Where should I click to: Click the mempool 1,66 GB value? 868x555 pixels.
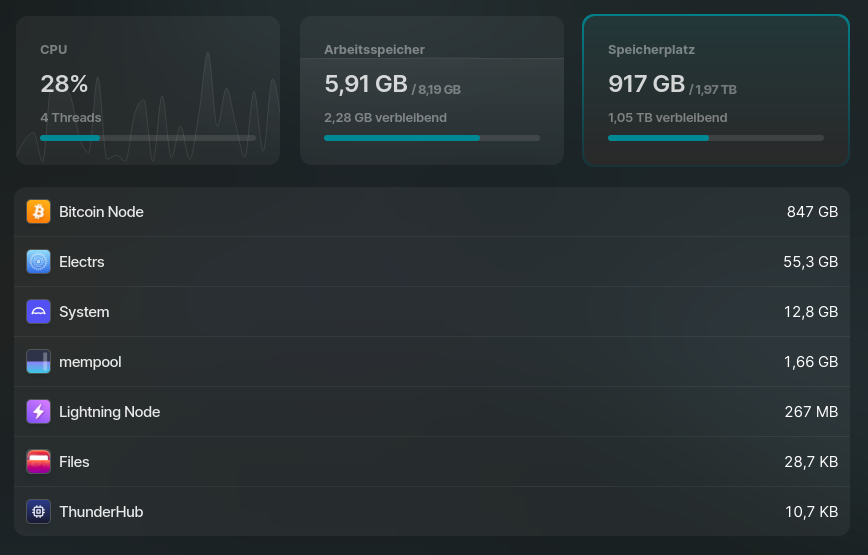point(810,362)
